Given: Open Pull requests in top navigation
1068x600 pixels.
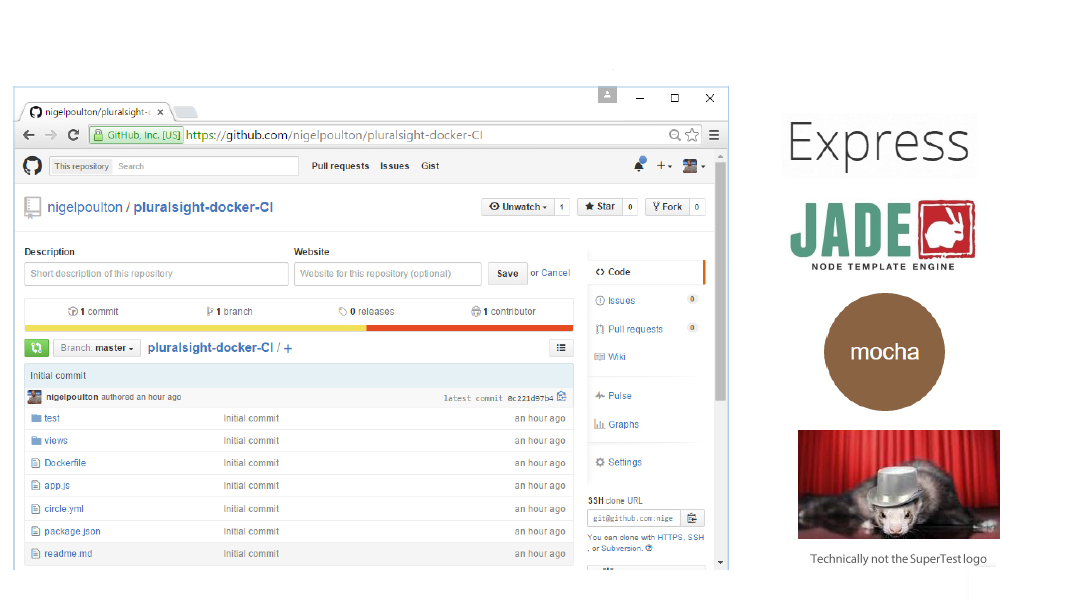Looking at the screenshot, I should (340, 166).
